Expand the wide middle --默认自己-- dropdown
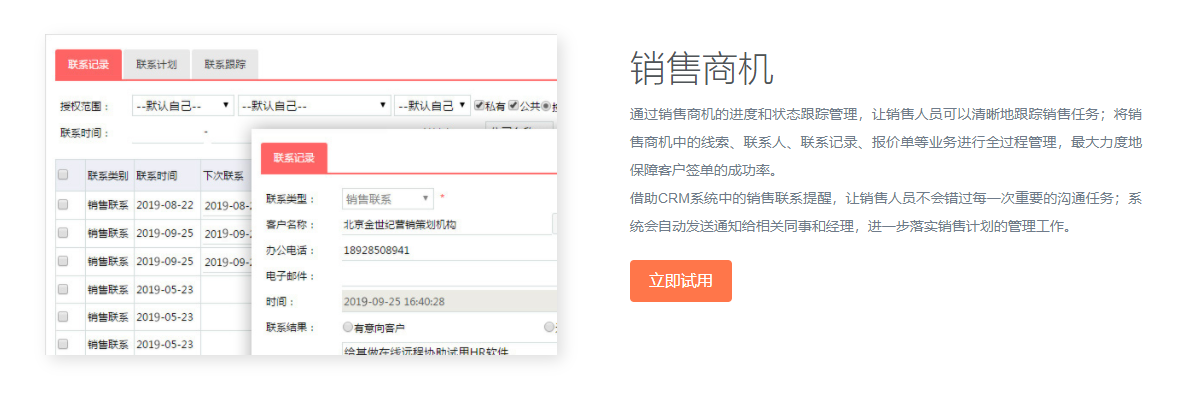1183x393 pixels. [x=315, y=106]
